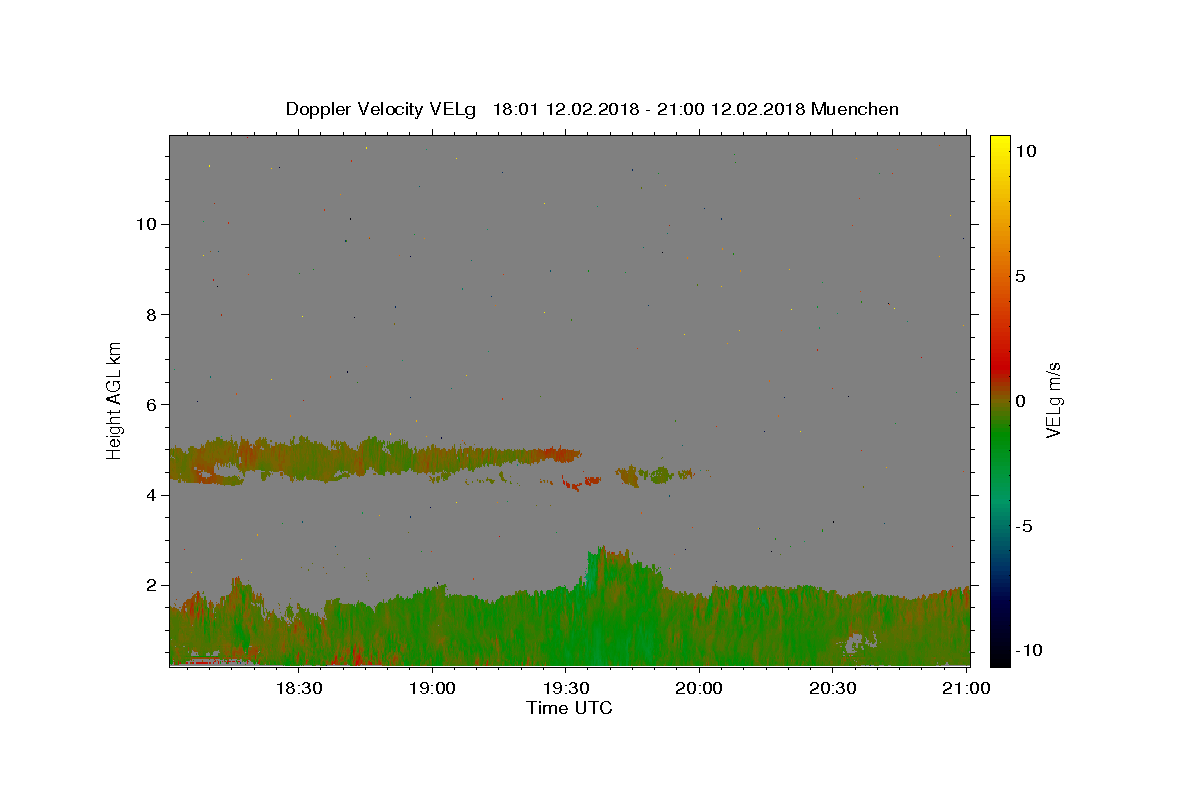This screenshot has width=1200, height=800.
Task: Click the 21:00 time tick label
Action: point(966,688)
